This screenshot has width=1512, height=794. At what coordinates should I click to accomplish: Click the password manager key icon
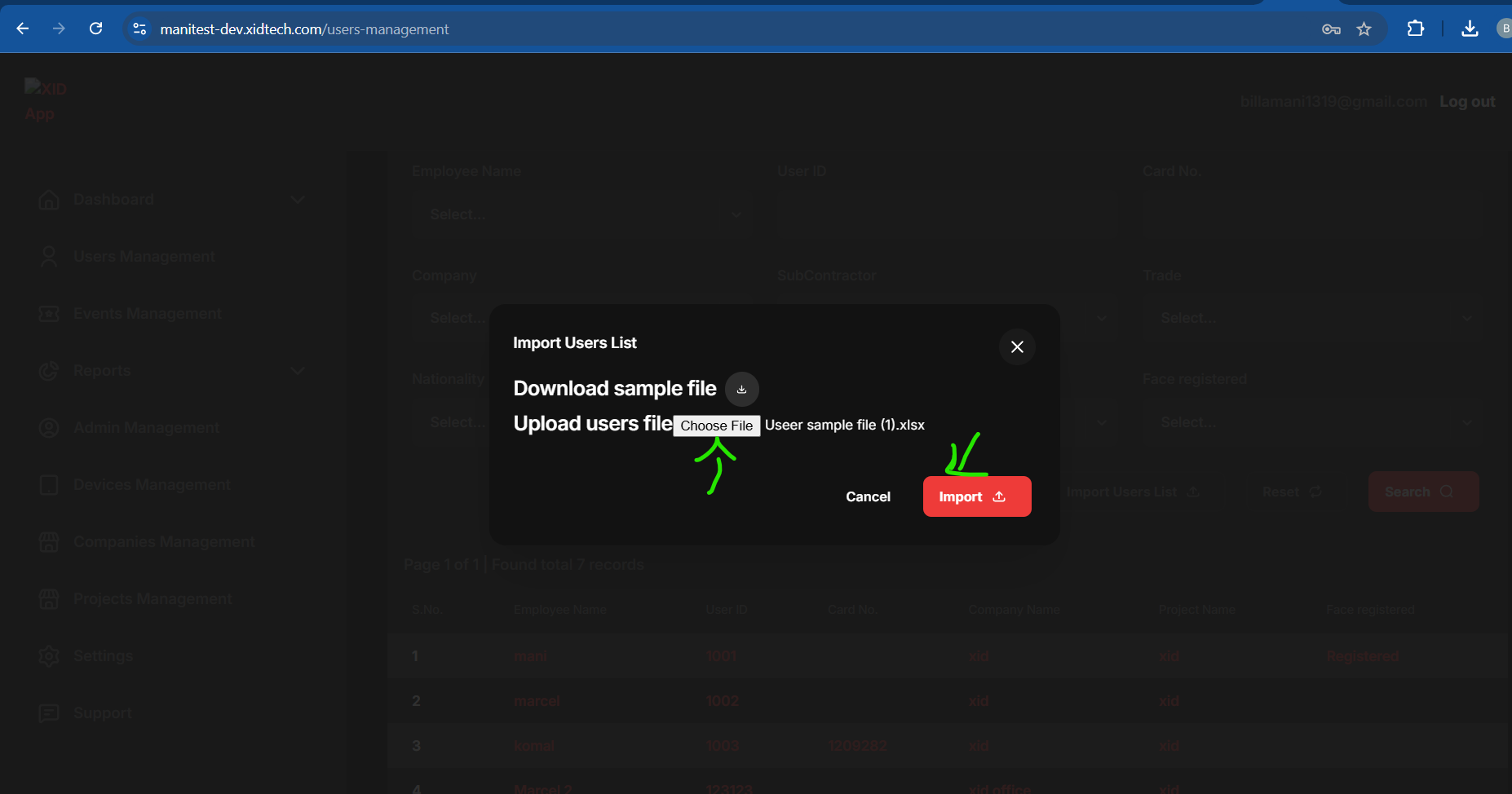(x=1331, y=29)
